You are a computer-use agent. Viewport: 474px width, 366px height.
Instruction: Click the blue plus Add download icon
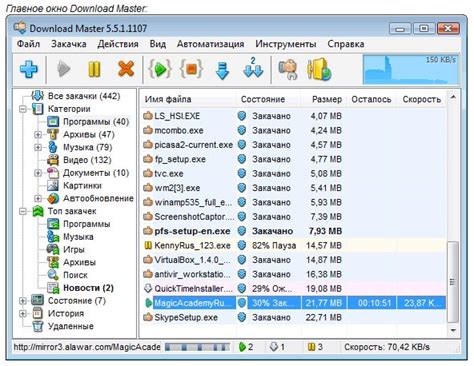(x=29, y=69)
